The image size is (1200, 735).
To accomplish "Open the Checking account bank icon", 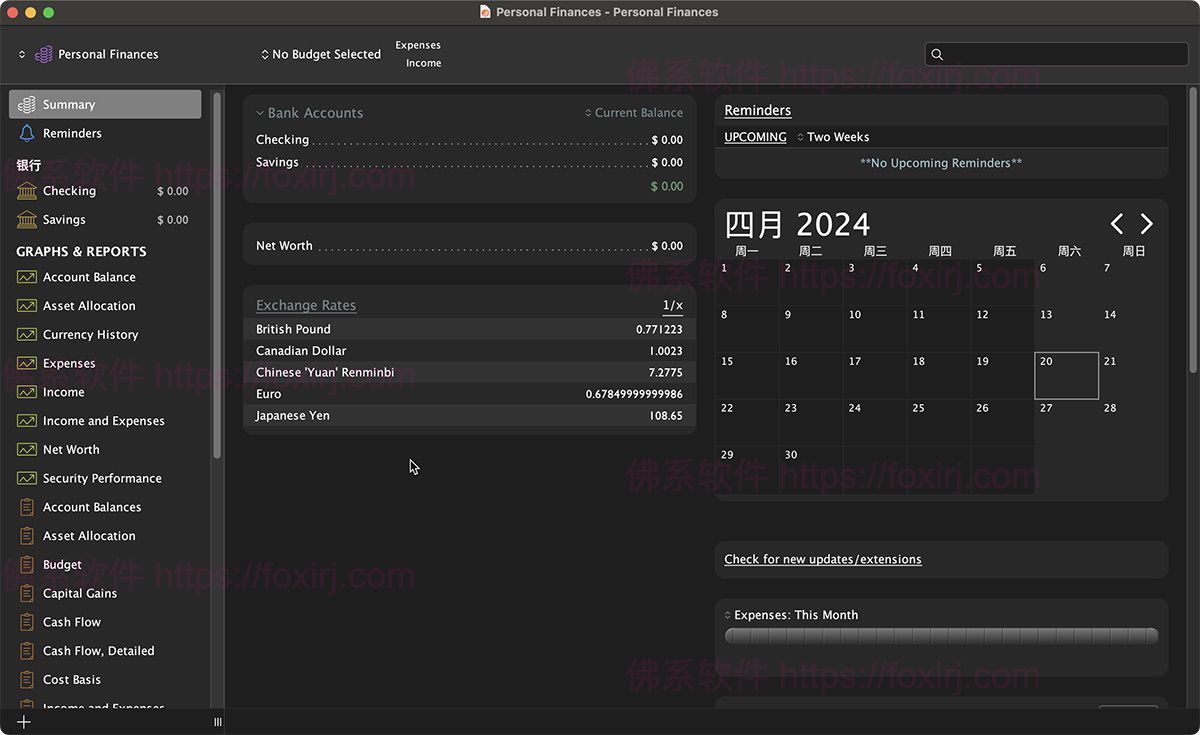I will 27,191.
